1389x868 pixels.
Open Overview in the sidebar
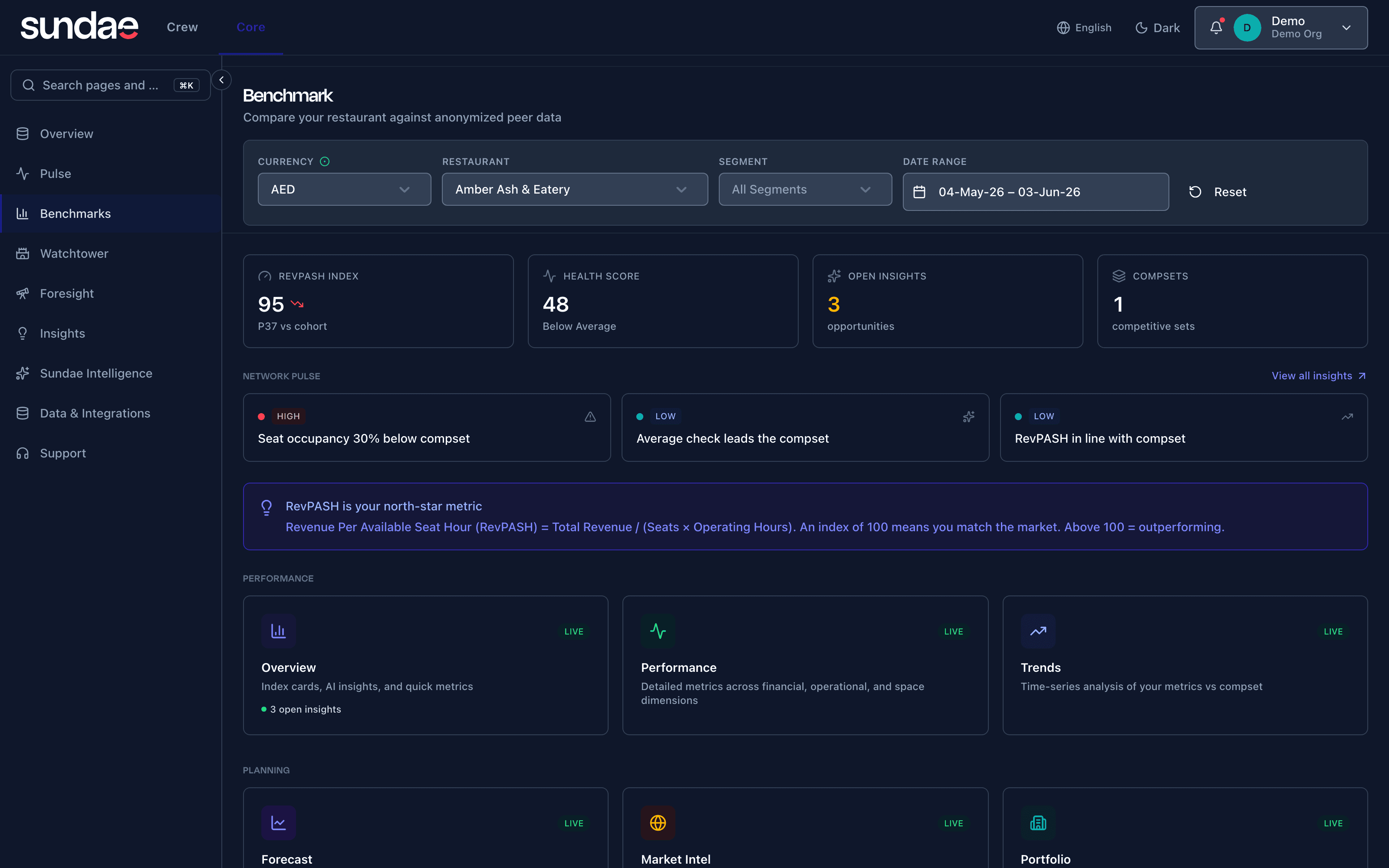(111, 134)
